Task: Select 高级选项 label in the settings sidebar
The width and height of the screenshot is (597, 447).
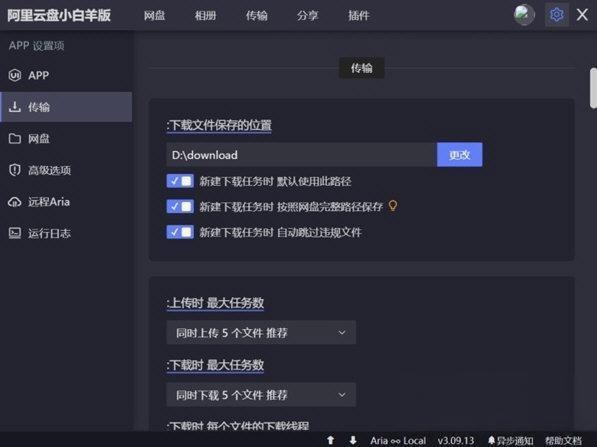Action: pos(49,170)
